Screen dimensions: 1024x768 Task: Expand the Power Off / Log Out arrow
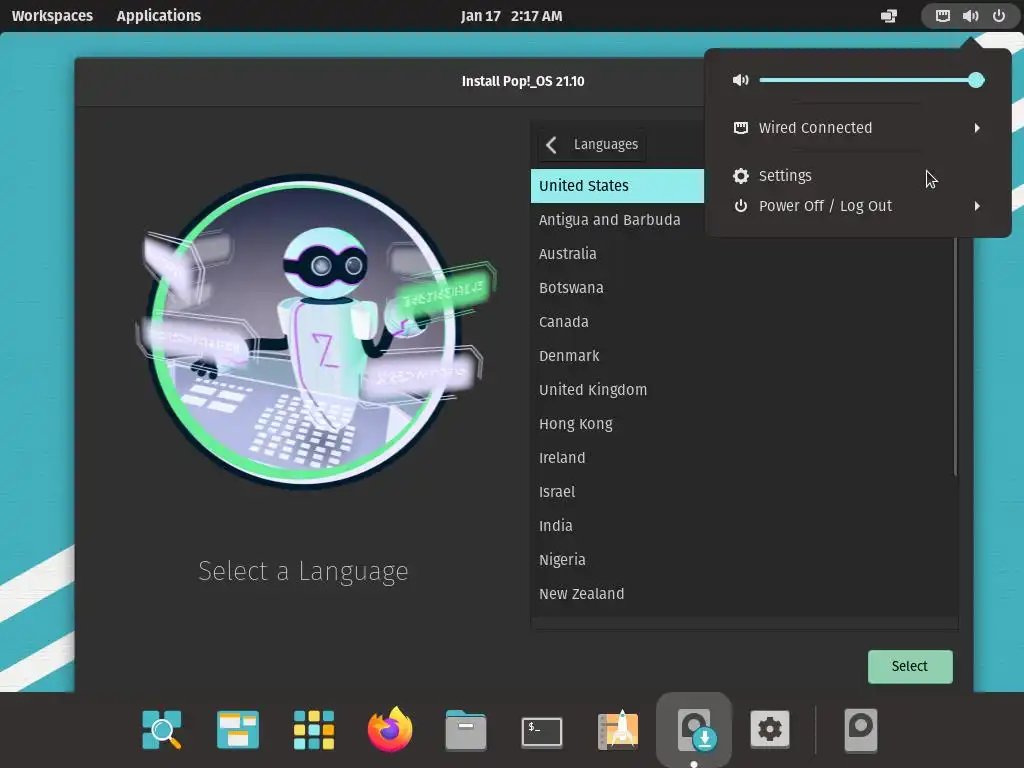point(977,206)
